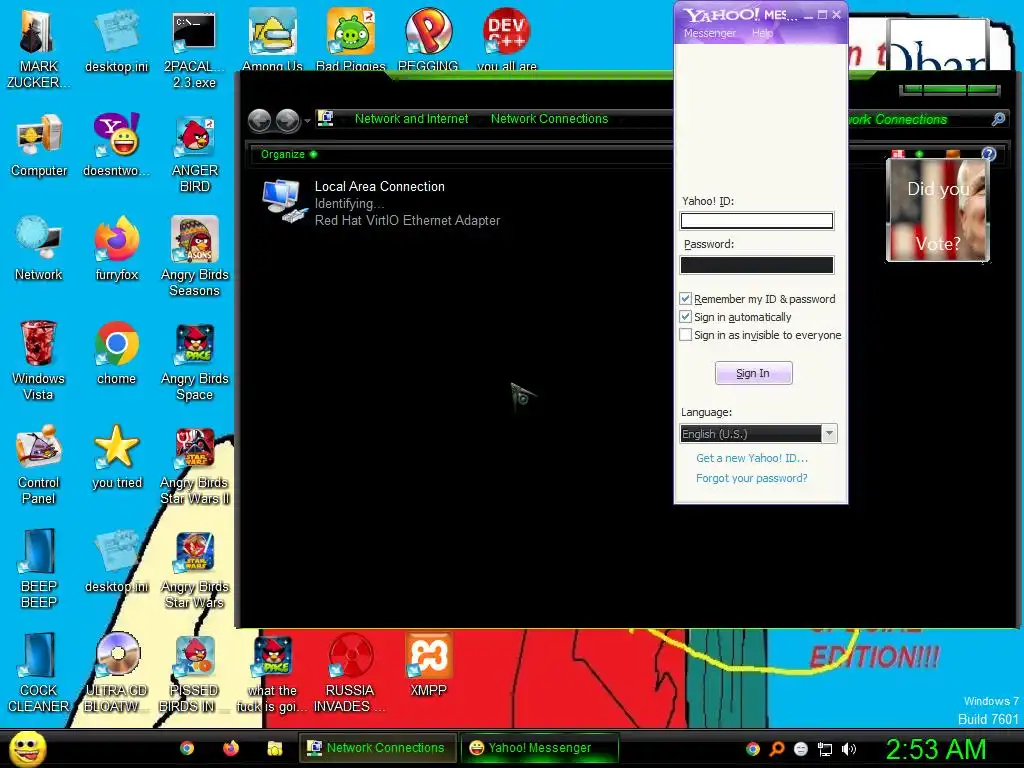
Task: Click Get a new Yahoo! ID link
Action: [x=752, y=458]
